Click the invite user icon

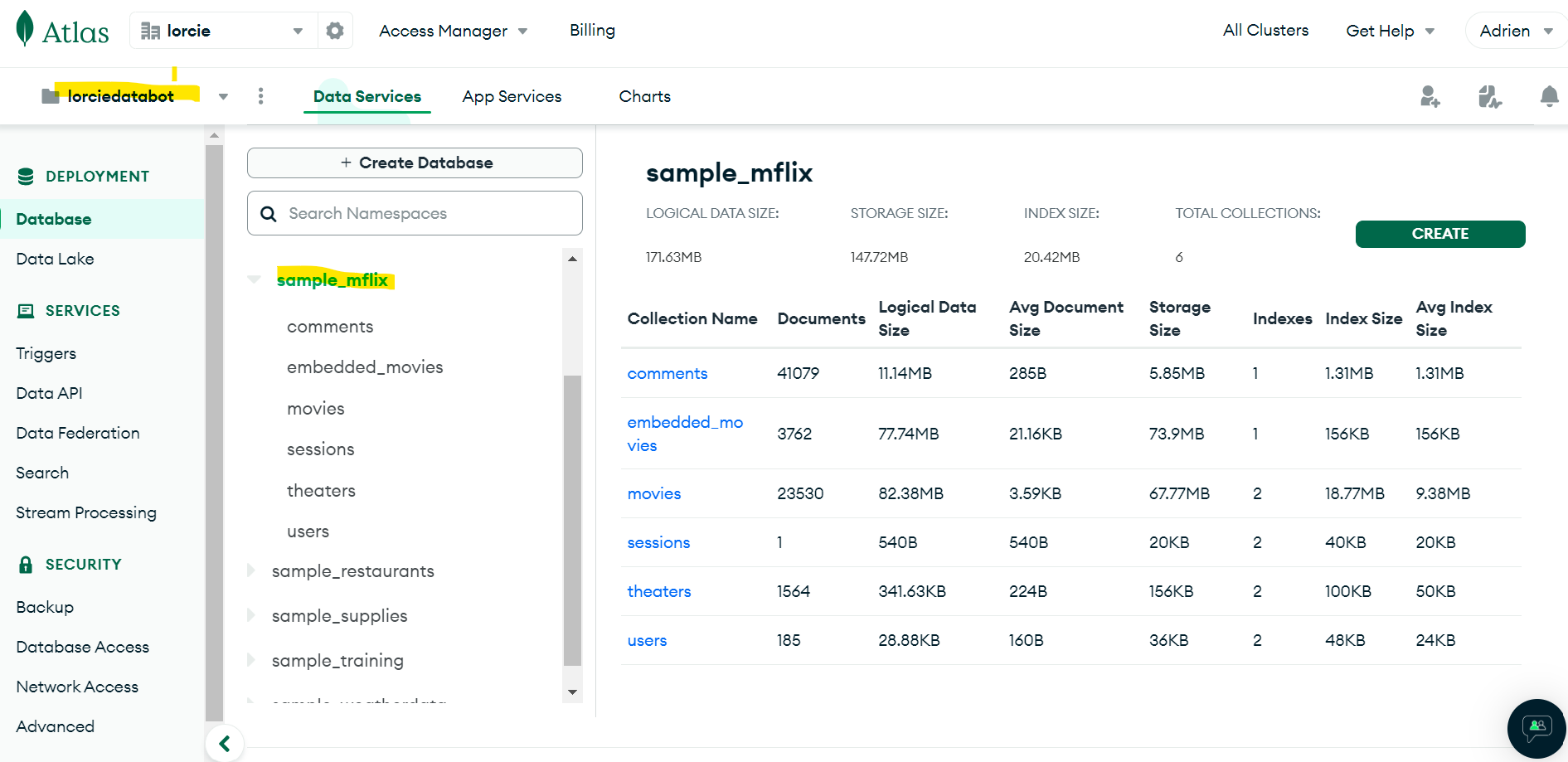(1430, 97)
